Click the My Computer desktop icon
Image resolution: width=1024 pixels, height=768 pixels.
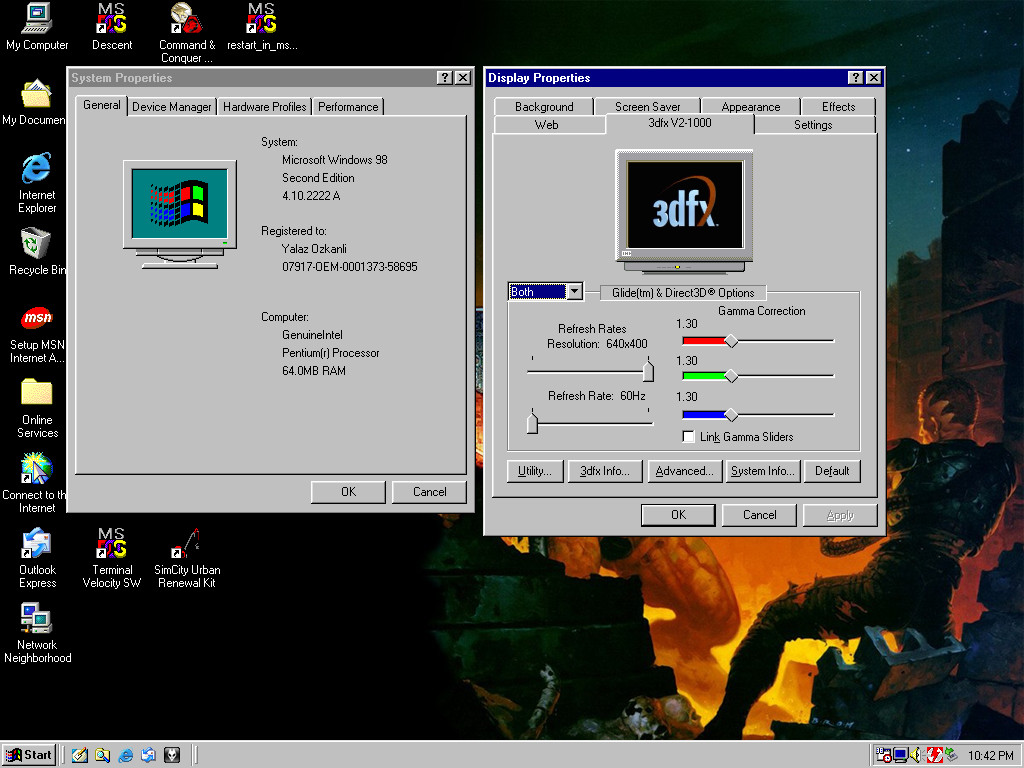coord(37,18)
